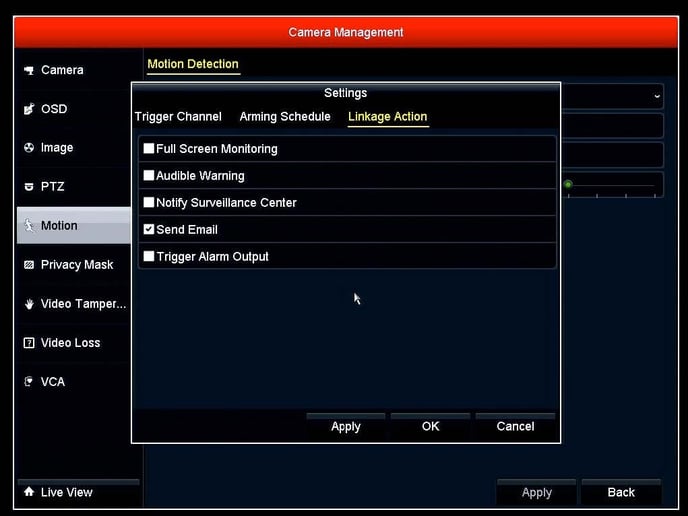Enable Full Screen Monitoring checkbox

149,149
